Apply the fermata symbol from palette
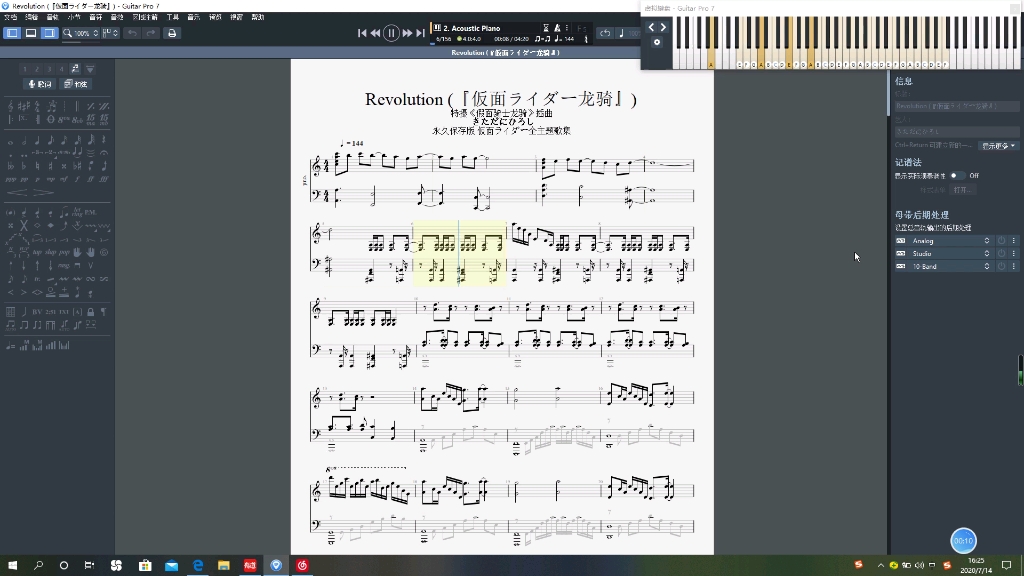The image size is (1024, 576). [104, 153]
